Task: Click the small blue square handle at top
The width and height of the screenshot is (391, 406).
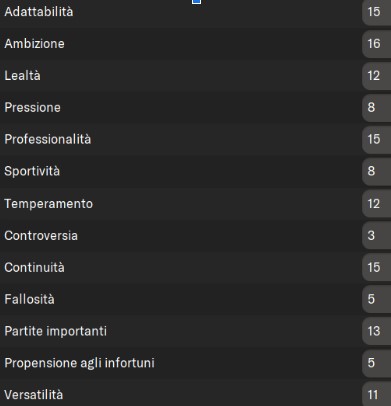Action: 197,2
